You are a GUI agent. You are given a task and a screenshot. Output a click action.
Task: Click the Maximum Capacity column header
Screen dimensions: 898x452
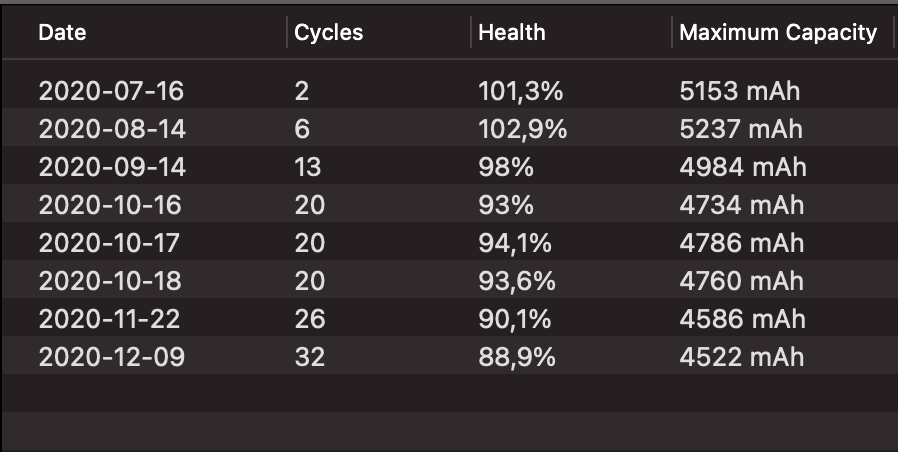click(x=777, y=33)
